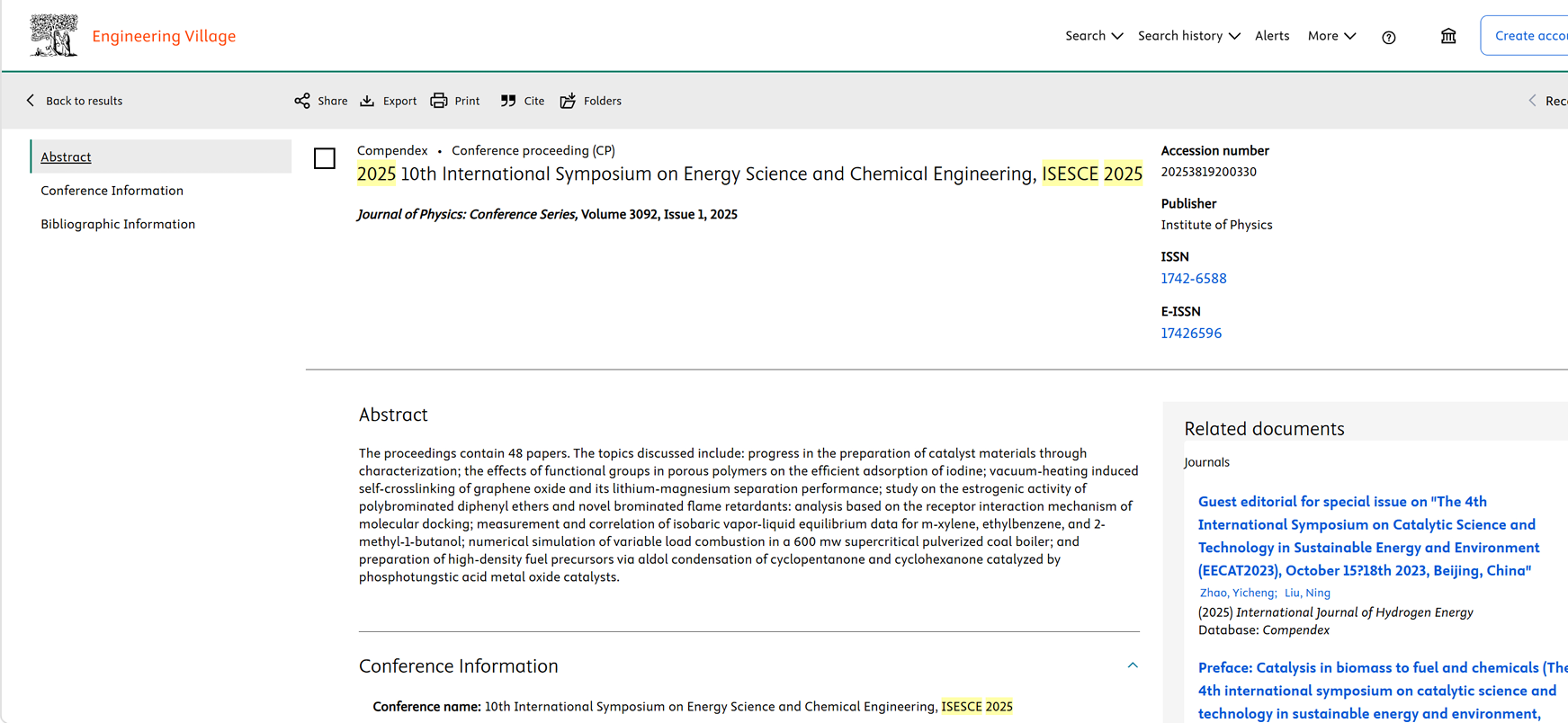Click the Print printer icon
Image resolution: width=1568 pixels, height=723 pixels.
click(x=439, y=101)
